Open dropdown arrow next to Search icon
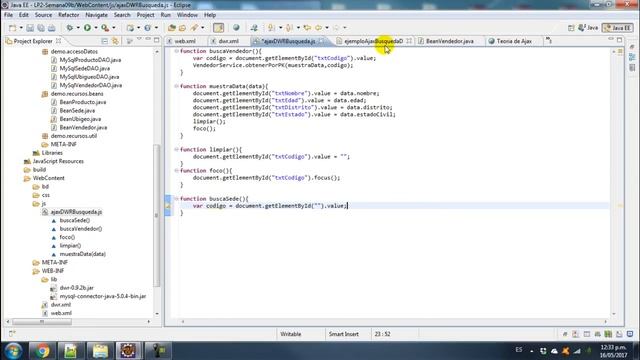Viewport: 640px width, 360px height. pyautogui.click(x=202, y=28)
